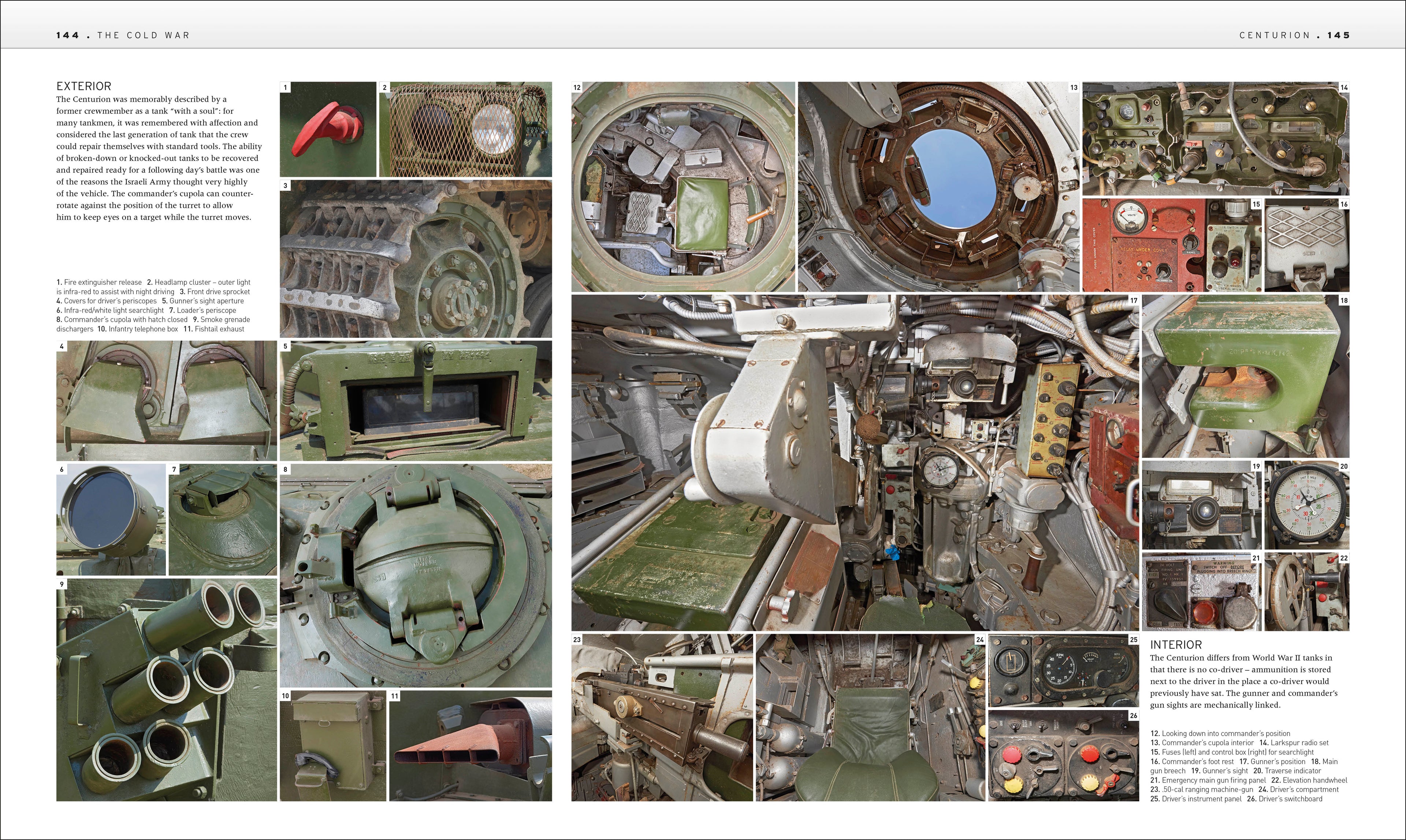Click the EXTERIOR section heading
This screenshot has width=1406, height=840.
click(x=83, y=86)
